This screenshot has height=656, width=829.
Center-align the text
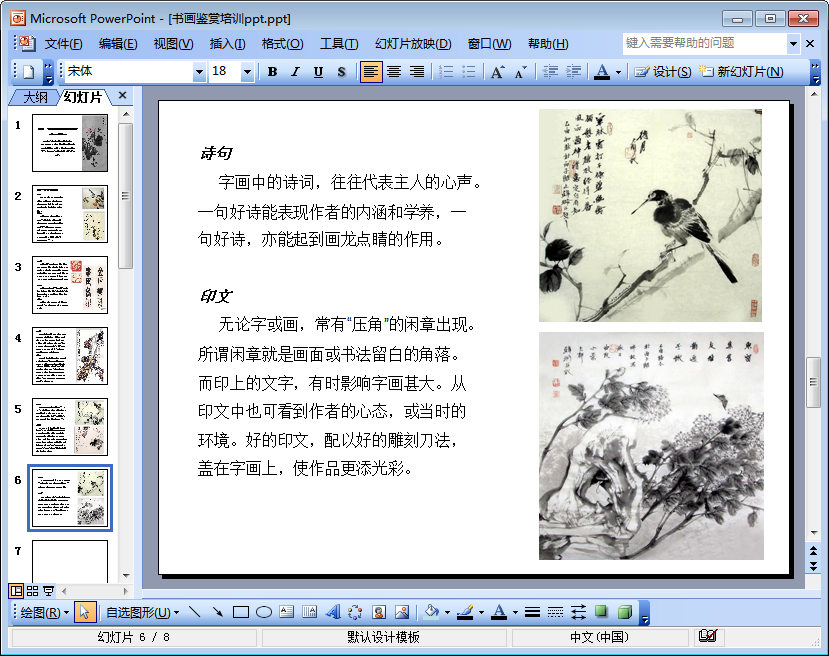[x=394, y=72]
